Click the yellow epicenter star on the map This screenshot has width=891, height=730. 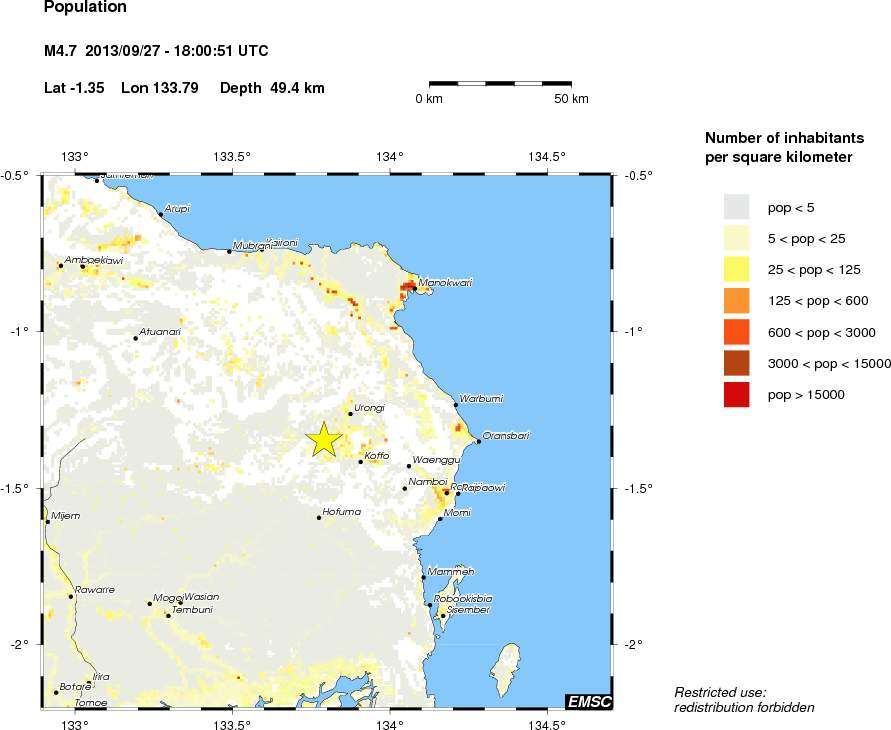(x=324, y=439)
